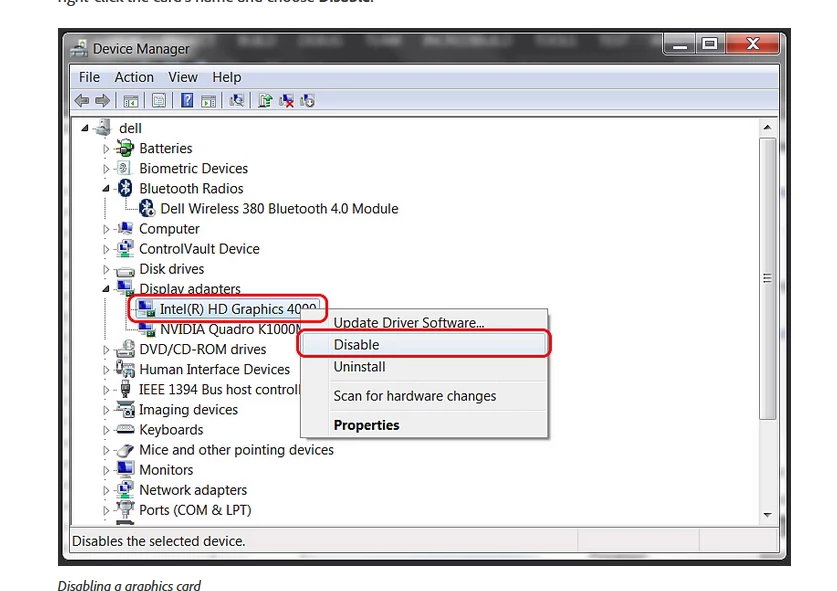Click the Intel HD Graphics device icon

pos(146,309)
